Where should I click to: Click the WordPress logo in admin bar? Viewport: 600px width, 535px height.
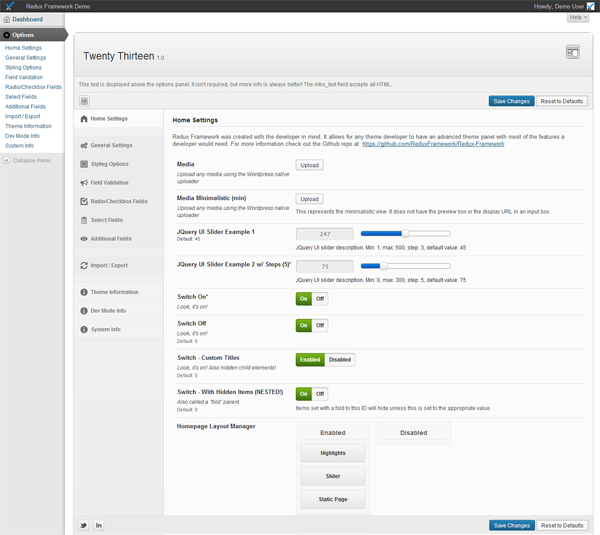9,6
